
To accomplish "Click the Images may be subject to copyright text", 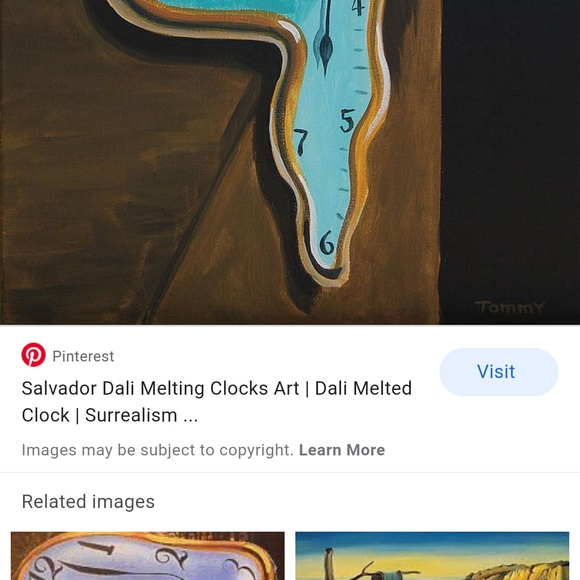I will point(158,450).
